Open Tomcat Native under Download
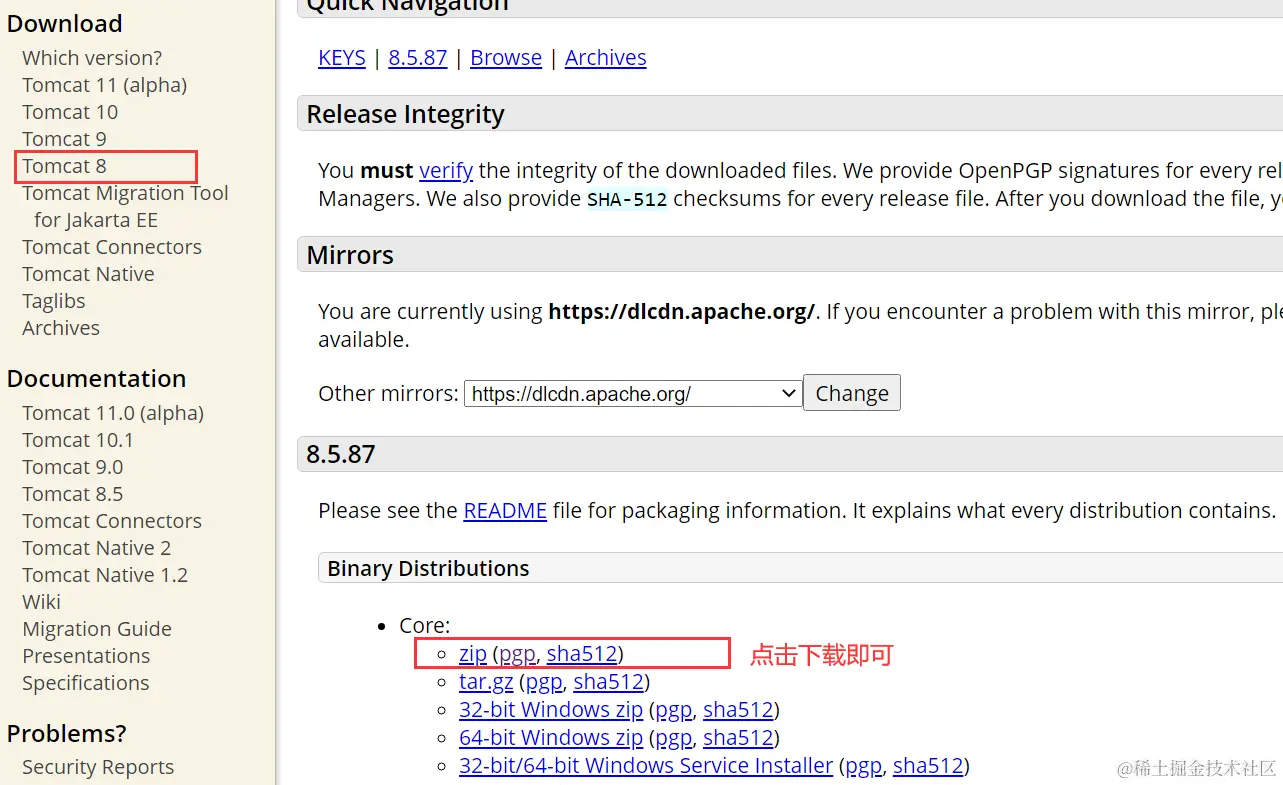1283x785 pixels. point(88,274)
